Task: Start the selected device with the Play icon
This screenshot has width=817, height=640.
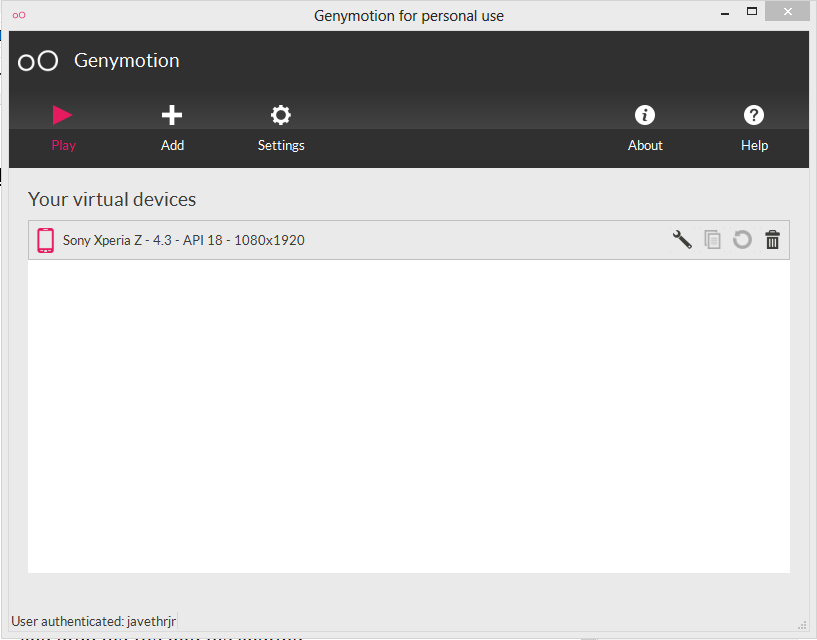Action: (x=62, y=115)
